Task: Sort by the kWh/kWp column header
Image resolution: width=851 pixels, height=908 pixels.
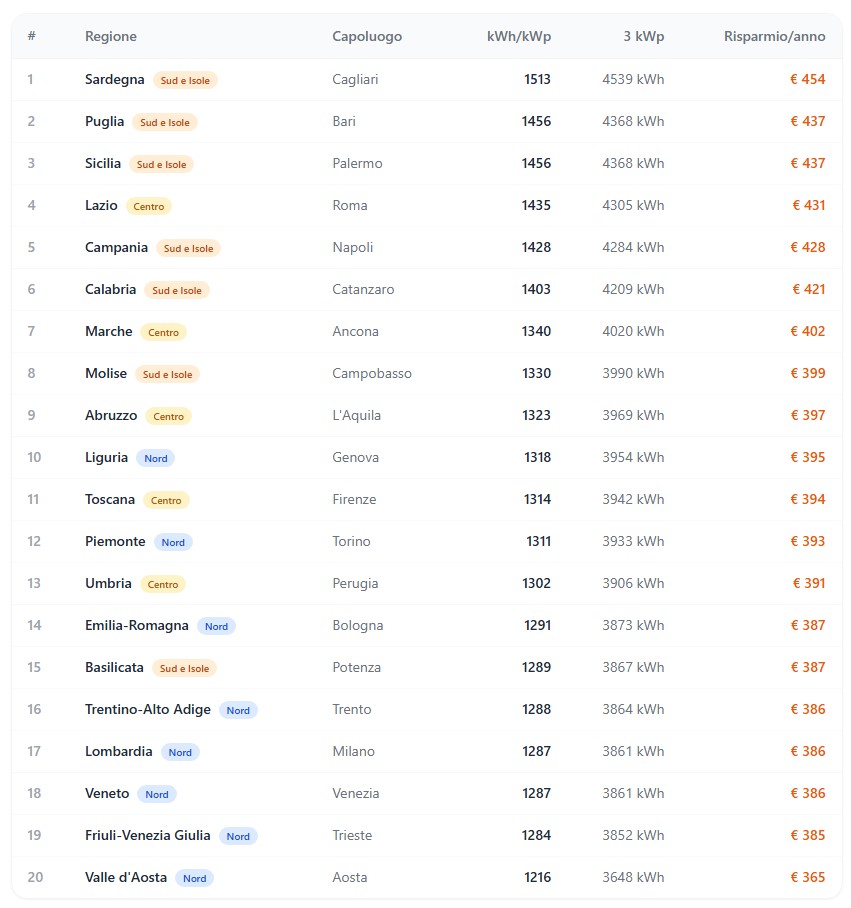Action: click(519, 36)
